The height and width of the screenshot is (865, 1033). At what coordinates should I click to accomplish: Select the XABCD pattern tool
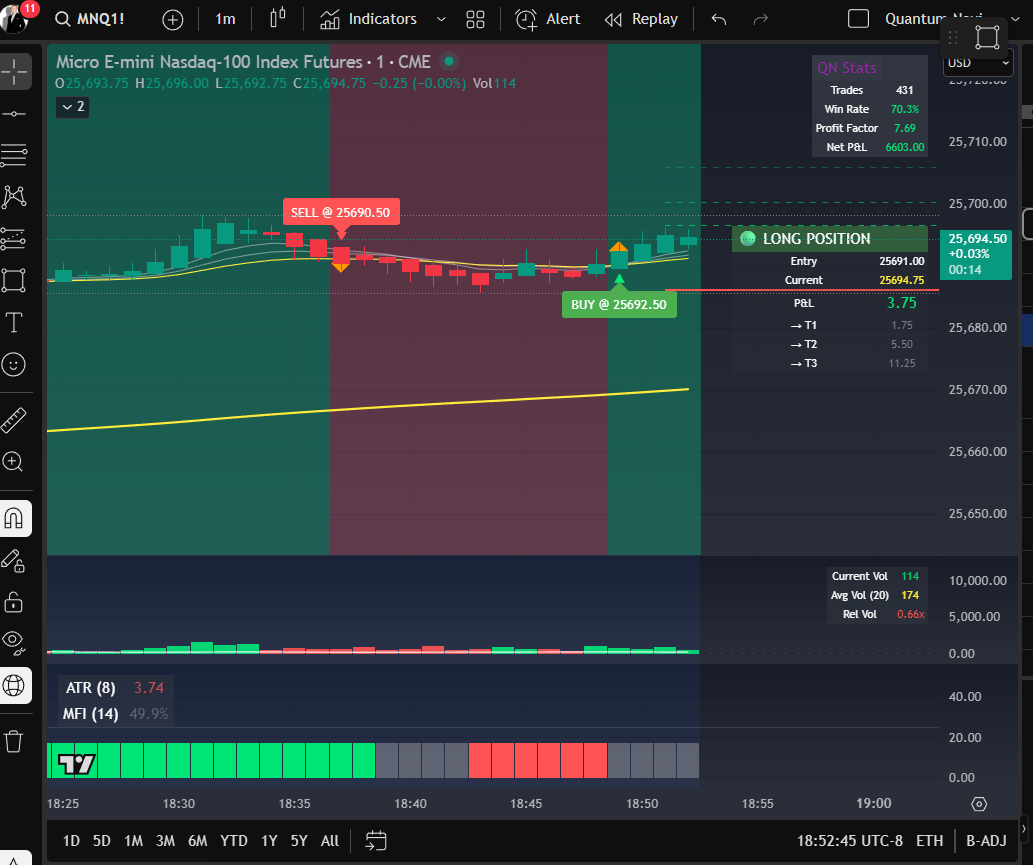(15, 197)
